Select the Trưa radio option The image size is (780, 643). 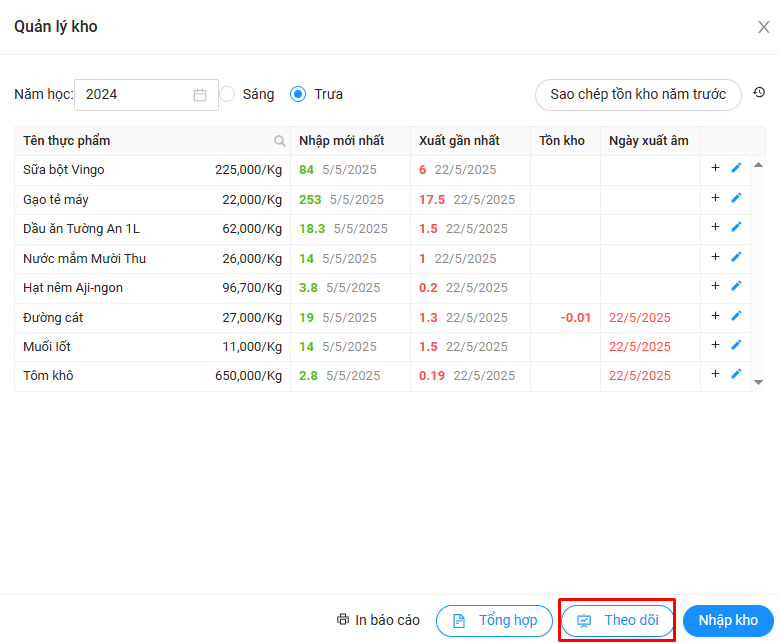point(298,94)
